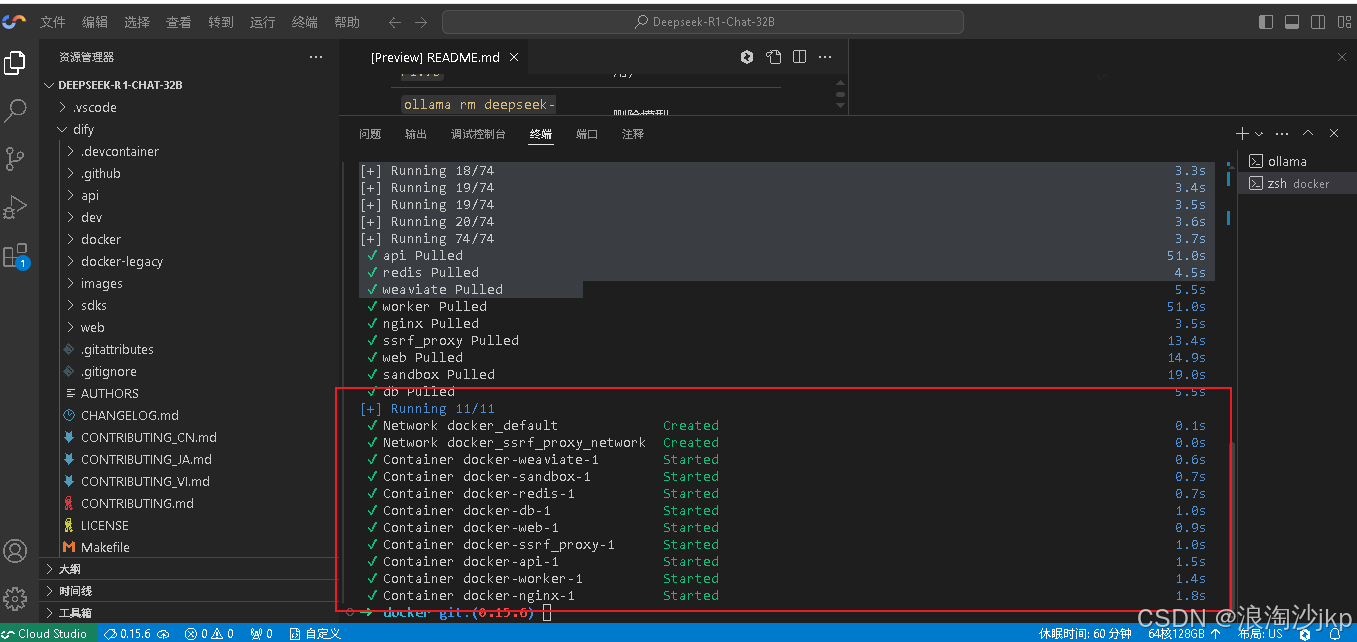Open the Makefile in explorer
Viewport: 1357px width, 642px height.
click(189, 547)
